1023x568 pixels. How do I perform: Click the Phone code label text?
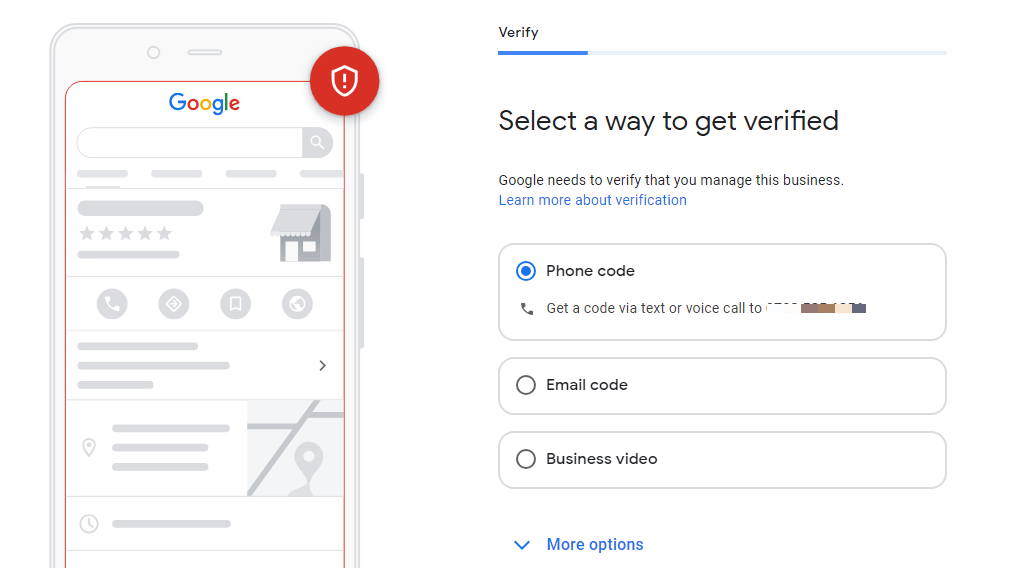click(x=590, y=271)
